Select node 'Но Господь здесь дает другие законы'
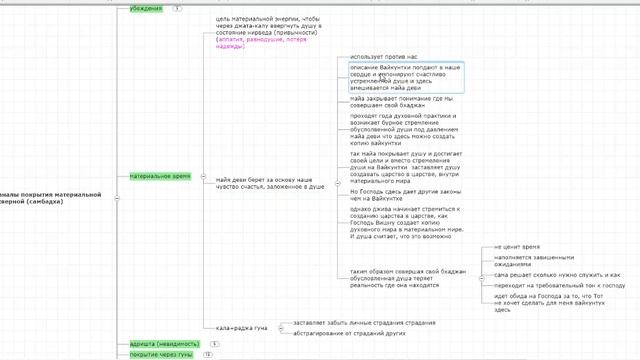 pos(405,195)
